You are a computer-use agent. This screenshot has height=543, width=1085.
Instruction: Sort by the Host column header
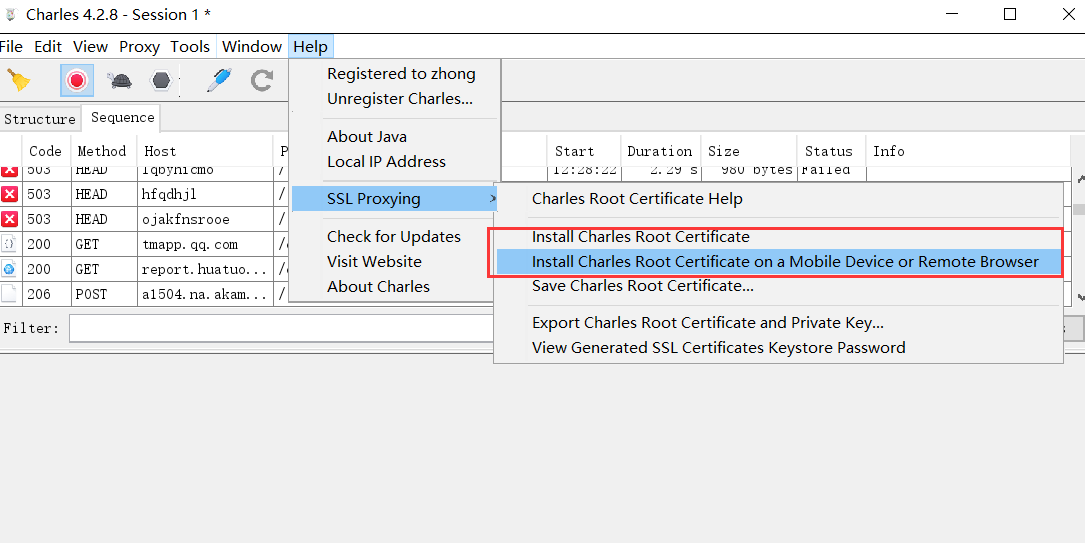pos(206,151)
